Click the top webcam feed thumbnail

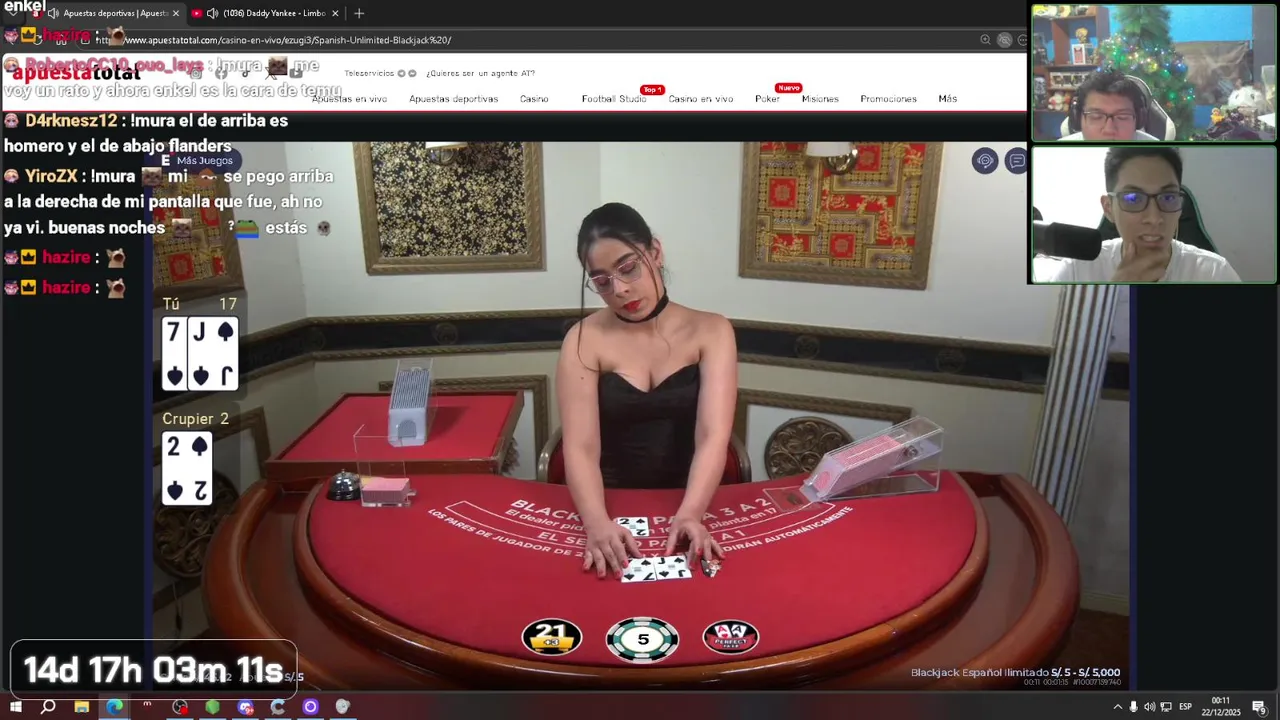point(1154,73)
